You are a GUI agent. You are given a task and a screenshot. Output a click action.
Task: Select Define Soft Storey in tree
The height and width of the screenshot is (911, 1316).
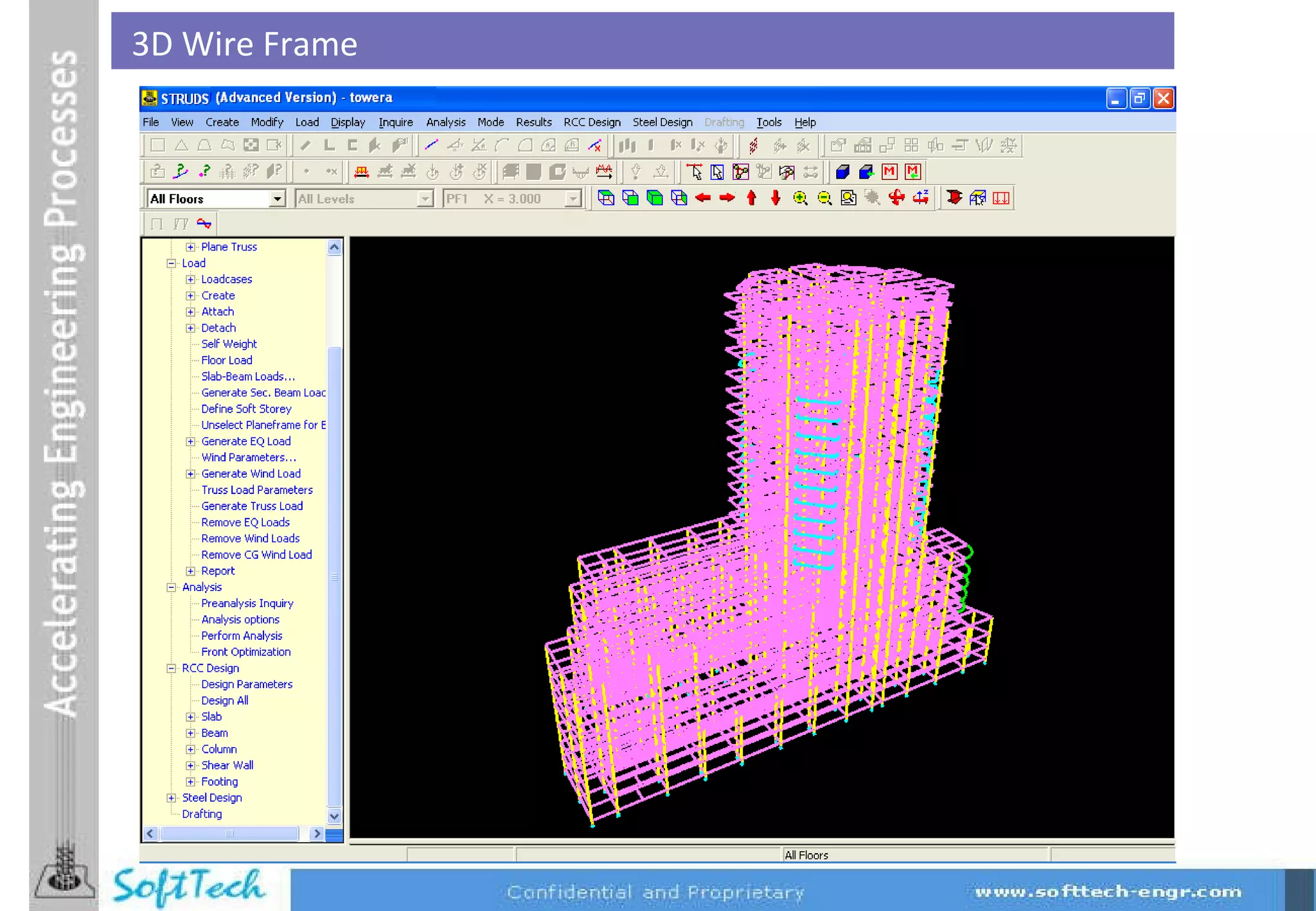click(246, 409)
